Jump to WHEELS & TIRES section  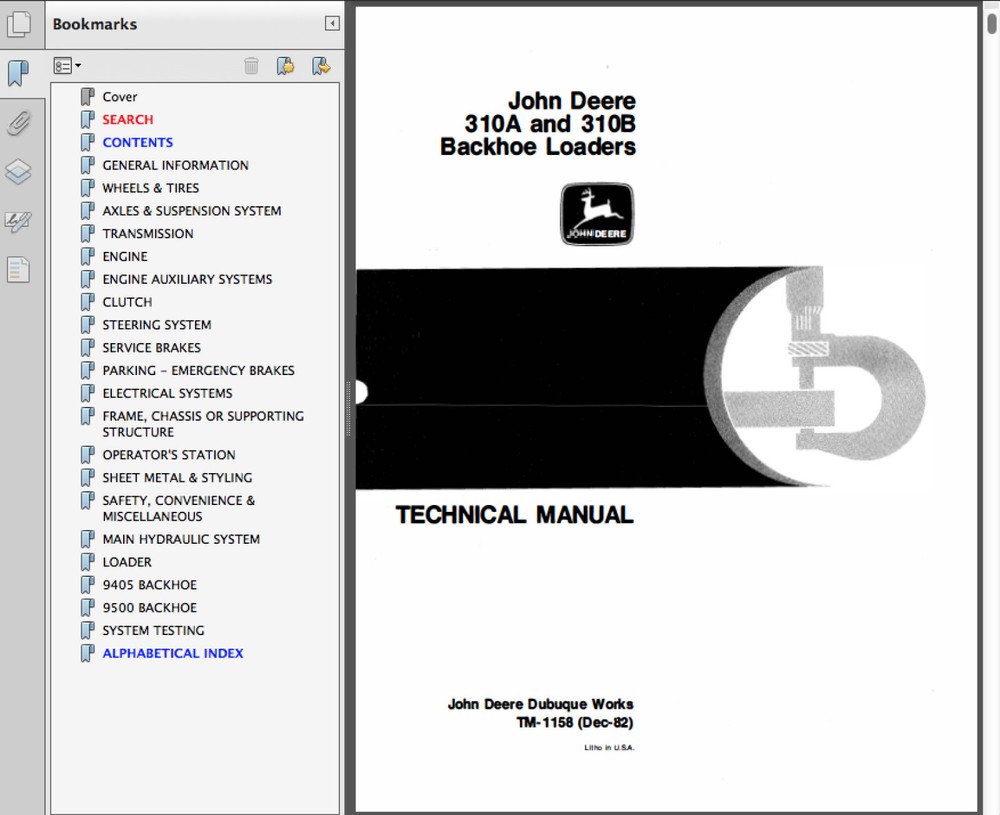click(151, 188)
